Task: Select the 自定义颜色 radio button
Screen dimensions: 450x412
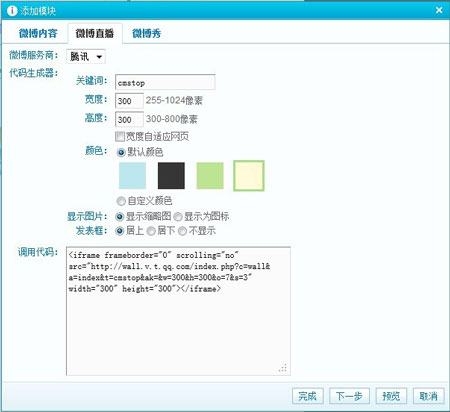Action: [121, 201]
